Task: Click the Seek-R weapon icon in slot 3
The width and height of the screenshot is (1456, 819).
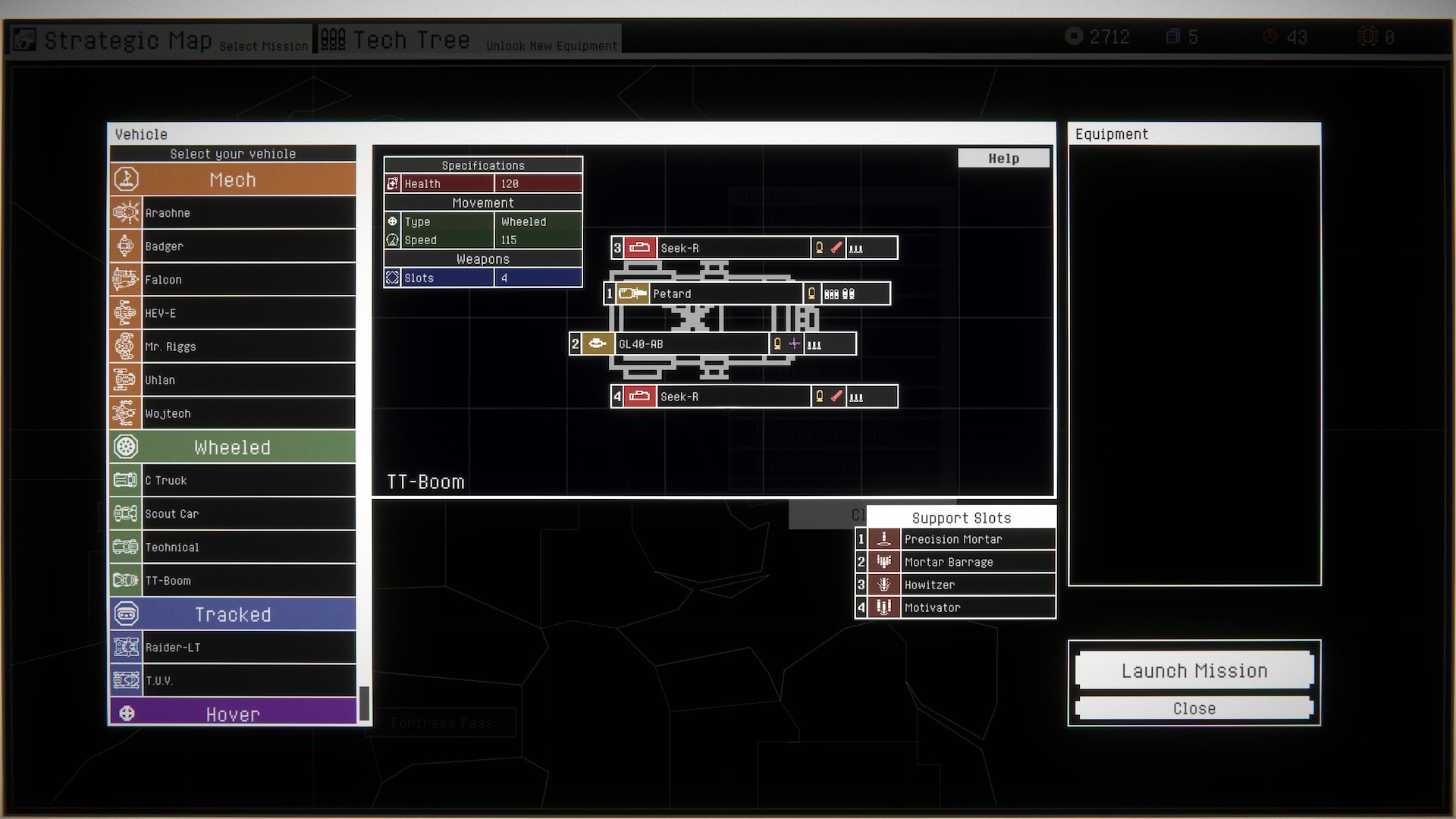Action: (x=640, y=248)
